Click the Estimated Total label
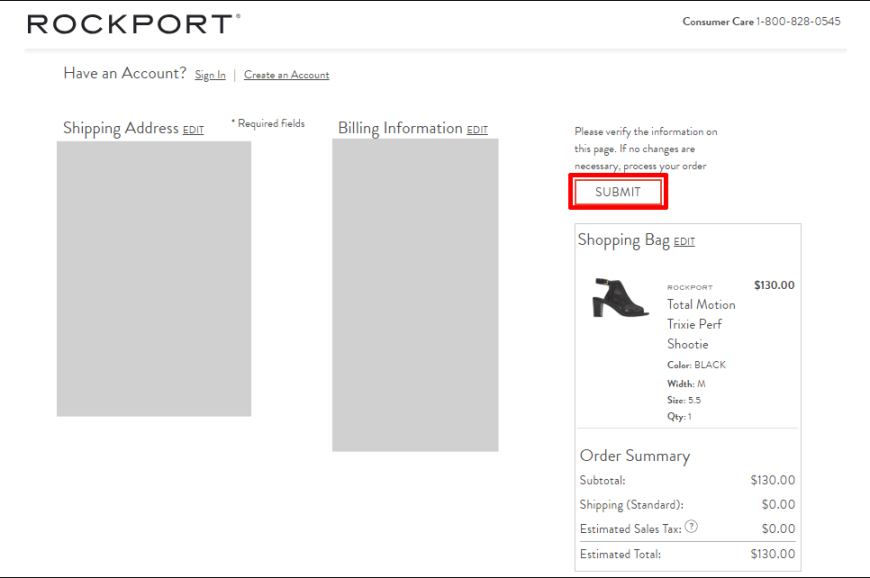 point(620,554)
